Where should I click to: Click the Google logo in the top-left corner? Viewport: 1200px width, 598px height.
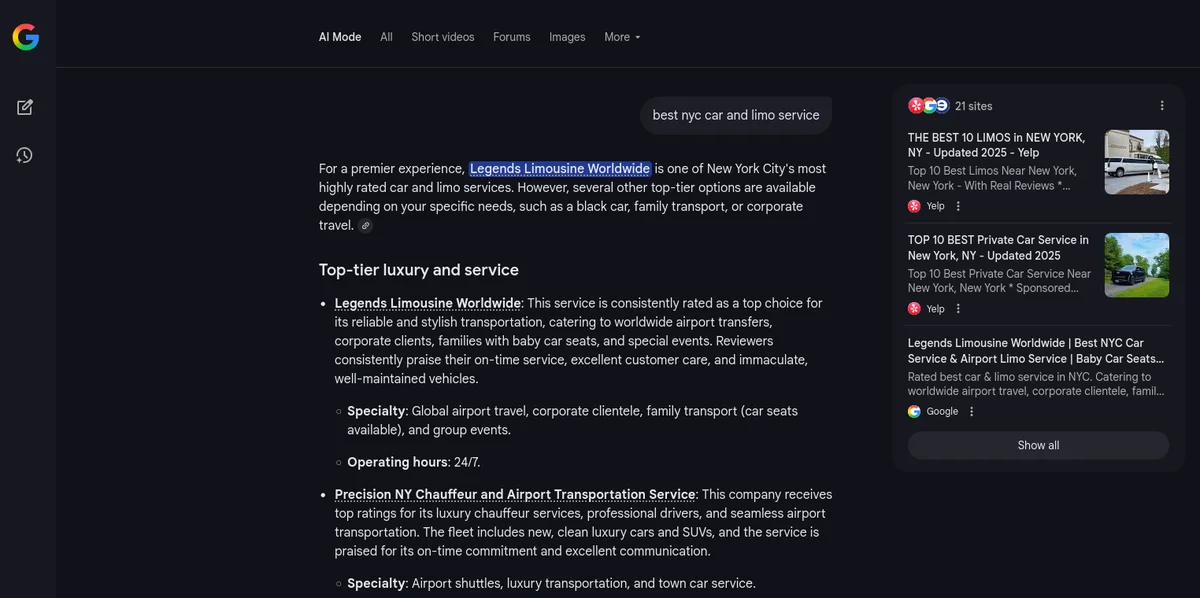23,37
